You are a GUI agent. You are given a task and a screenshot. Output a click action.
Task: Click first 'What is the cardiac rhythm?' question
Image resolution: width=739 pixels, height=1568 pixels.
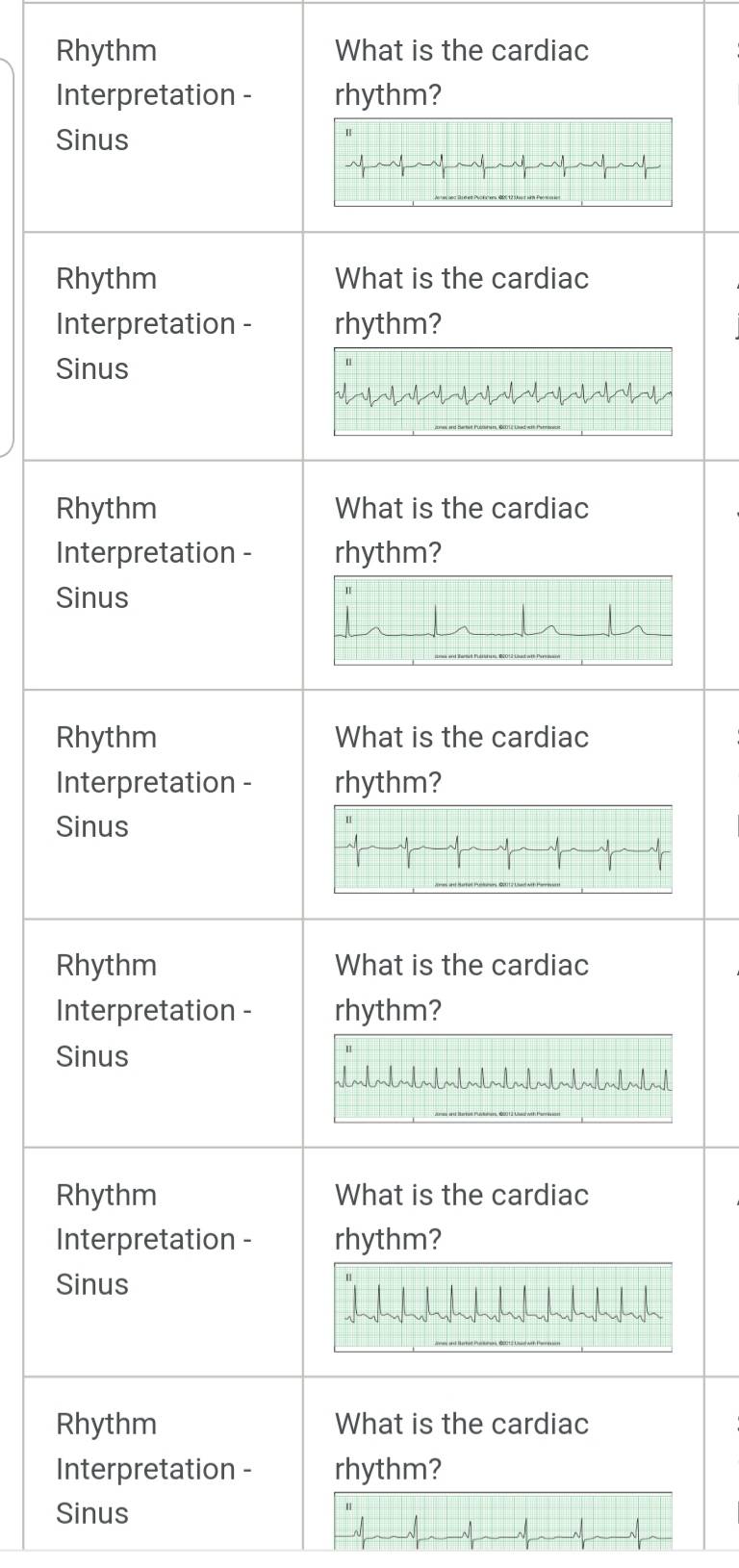coord(462,72)
